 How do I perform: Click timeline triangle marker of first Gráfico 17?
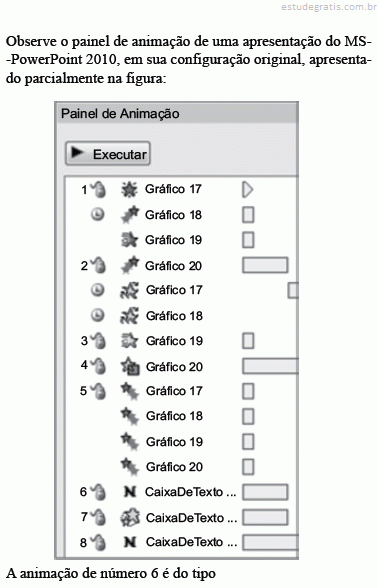coord(248,190)
